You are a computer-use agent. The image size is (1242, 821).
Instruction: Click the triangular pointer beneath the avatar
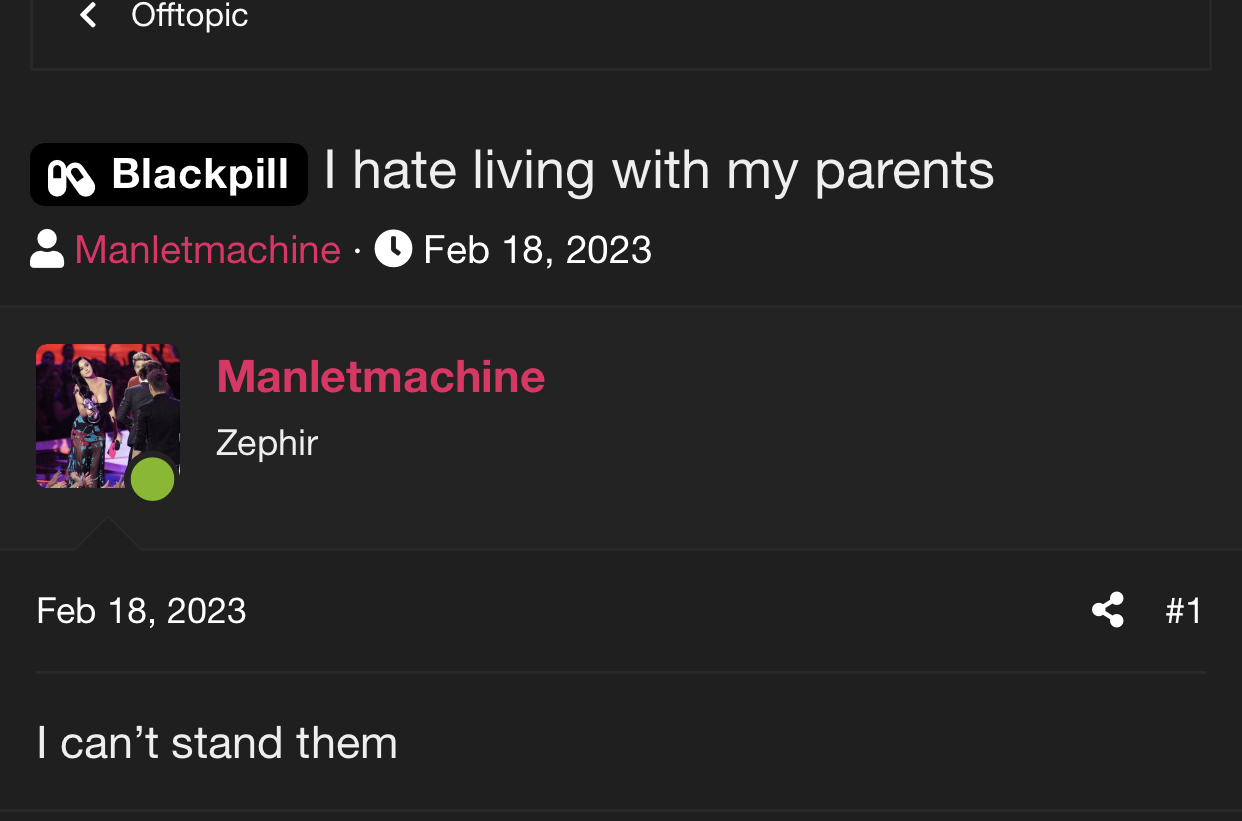(x=108, y=534)
